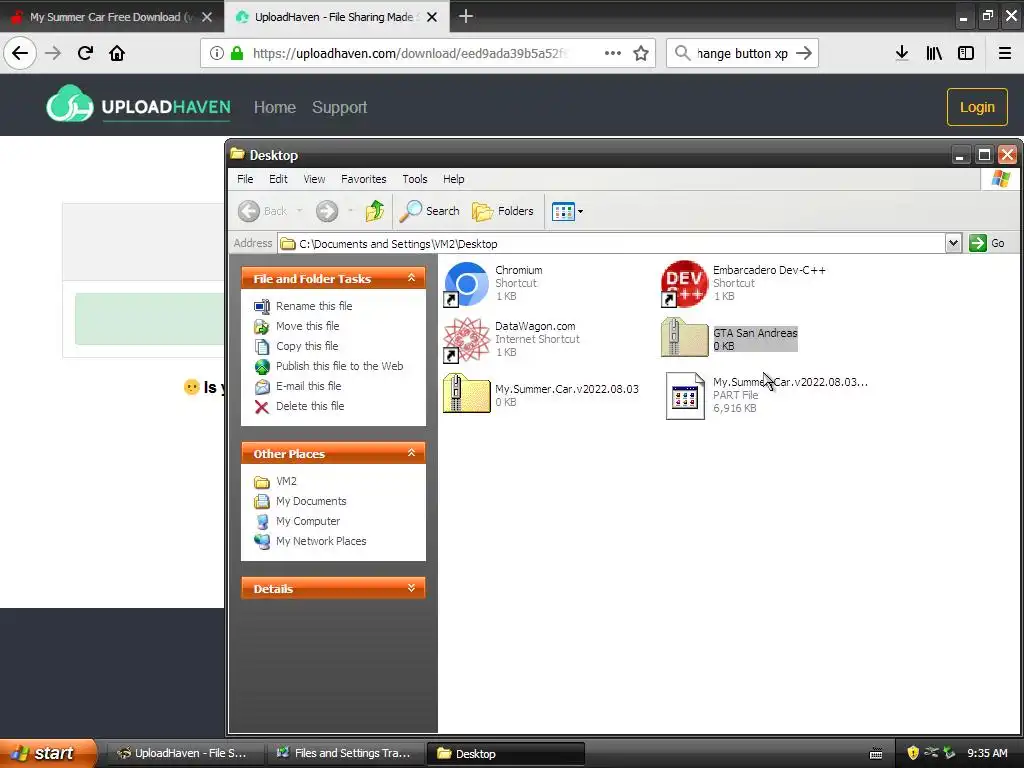Image resolution: width=1024 pixels, height=768 pixels.
Task: Click the UploadHaven Login button
Action: pyautogui.click(x=977, y=107)
